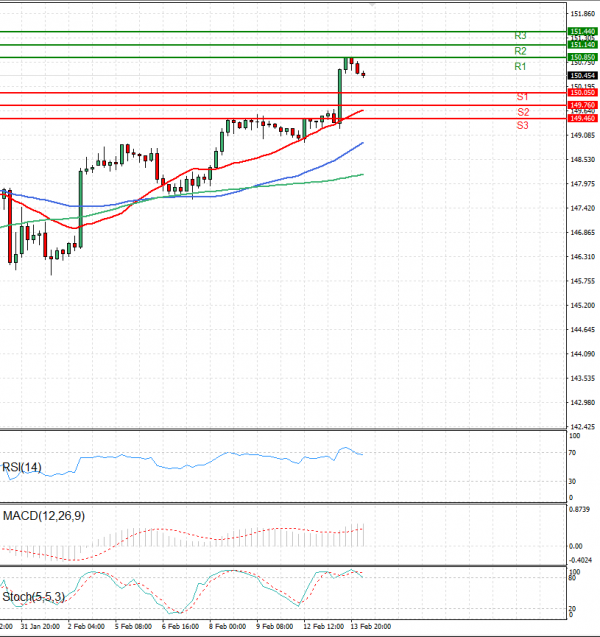Image resolution: width=600 pixels, height=637 pixels.
Task: Click the tall green candle near 13 Feb
Action: [x=340, y=97]
